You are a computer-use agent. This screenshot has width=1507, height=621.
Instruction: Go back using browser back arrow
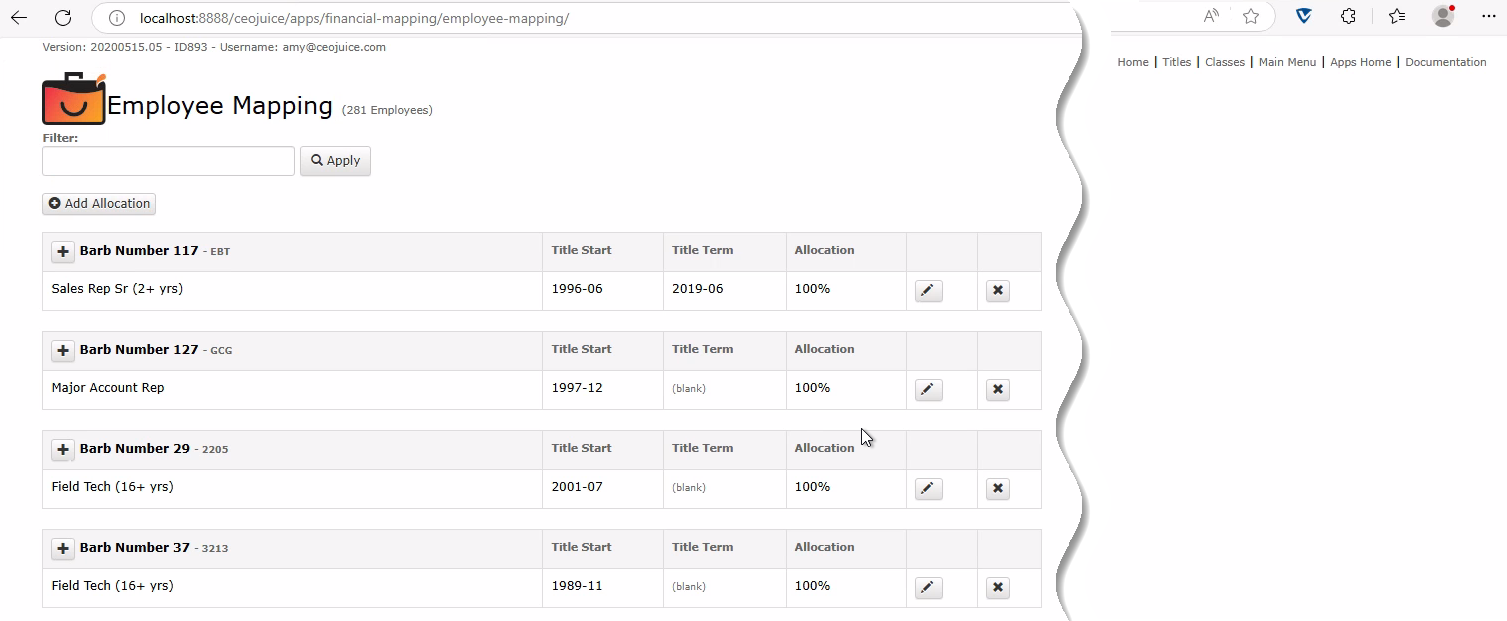[18, 17]
